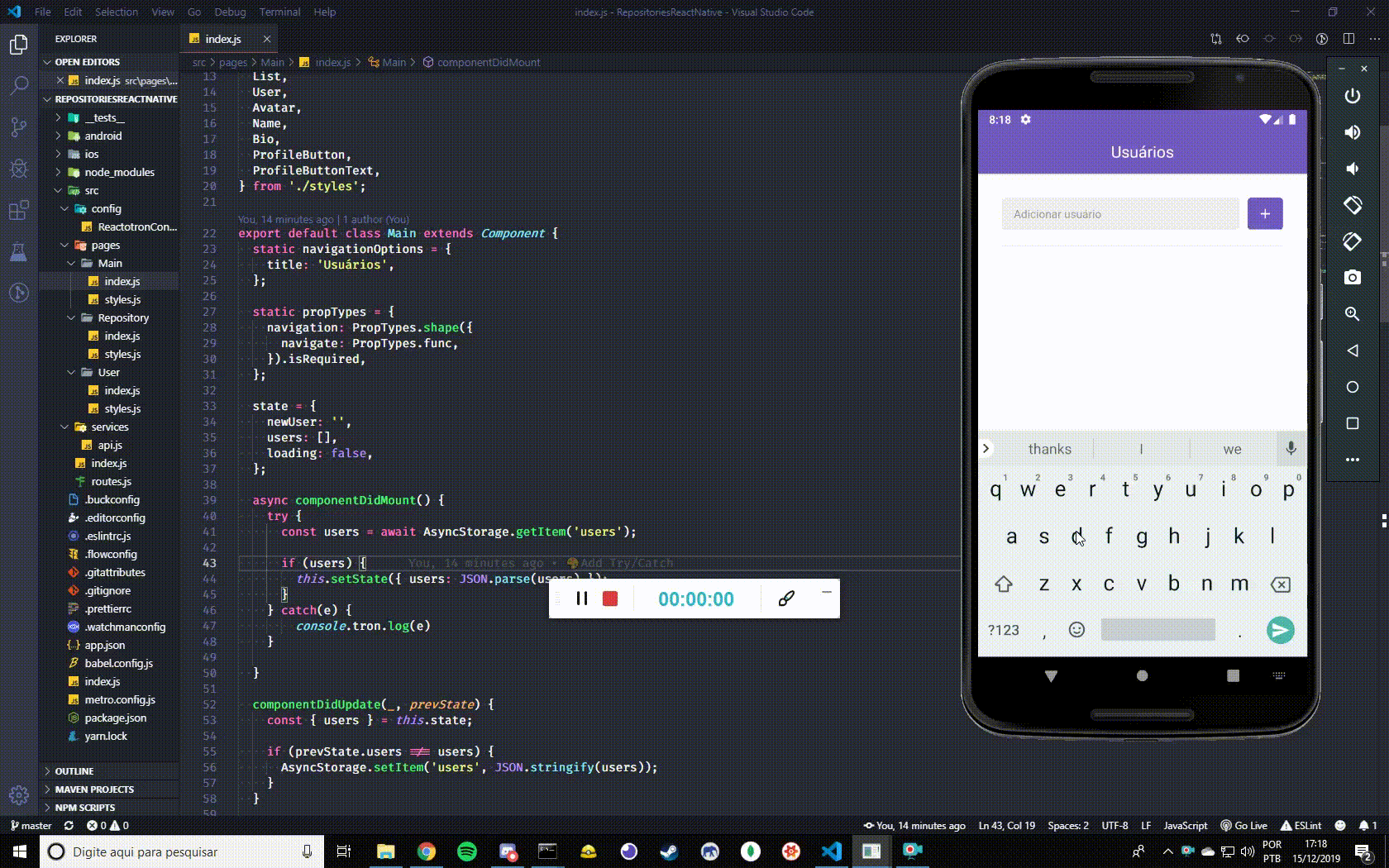Viewport: 1389px width, 868px height.
Task: Expand keyboard suggestion strip arrow
Action: pos(986,448)
